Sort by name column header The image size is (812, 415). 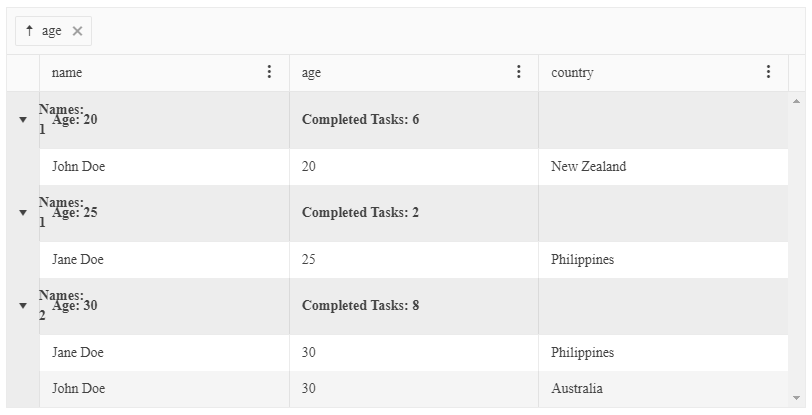tap(67, 73)
